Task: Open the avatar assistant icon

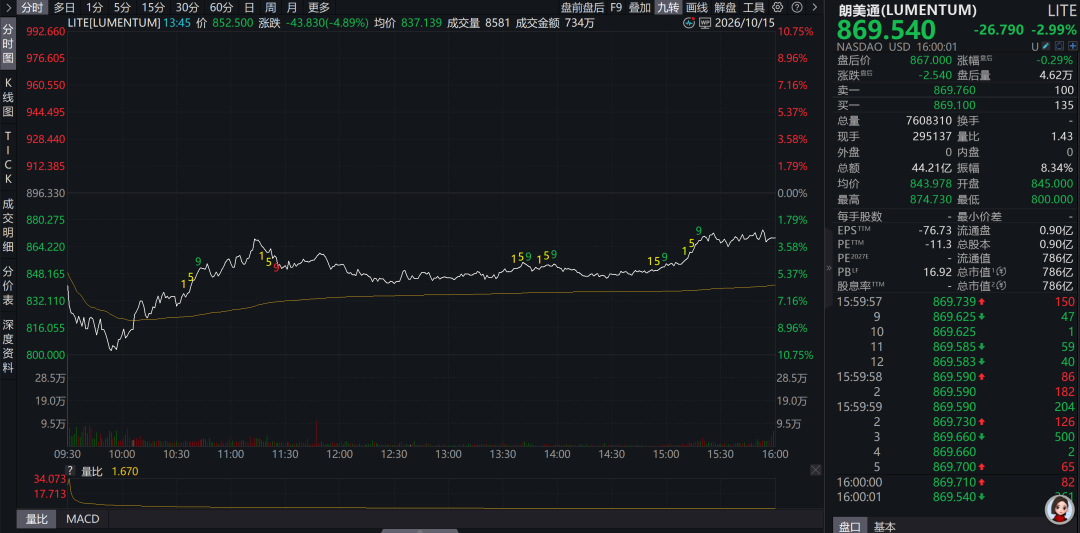Action: [x=1057, y=509]
